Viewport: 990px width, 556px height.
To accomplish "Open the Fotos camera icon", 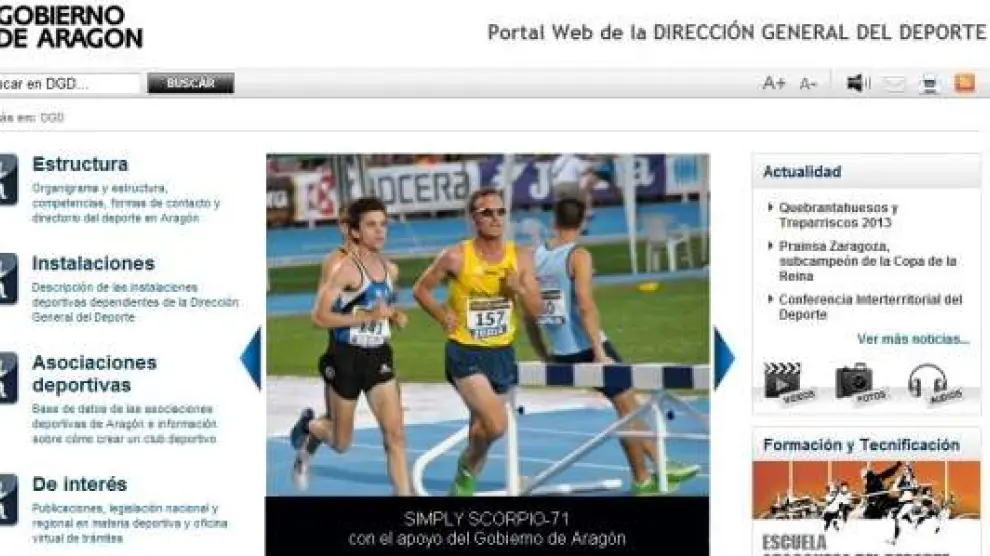I will point(854,382).
